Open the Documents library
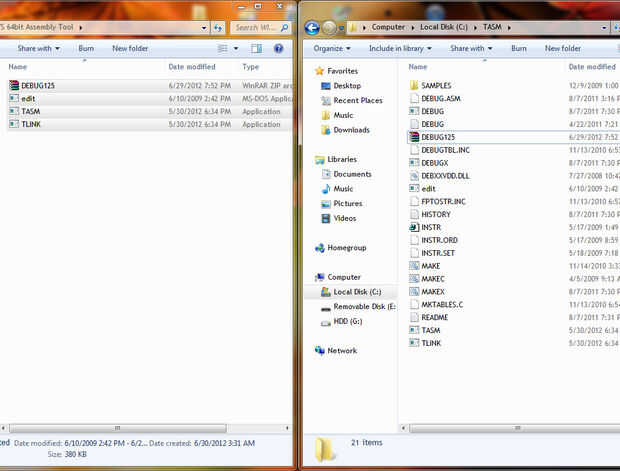Viewport: 620px width, 471px height. click(346, 174)
